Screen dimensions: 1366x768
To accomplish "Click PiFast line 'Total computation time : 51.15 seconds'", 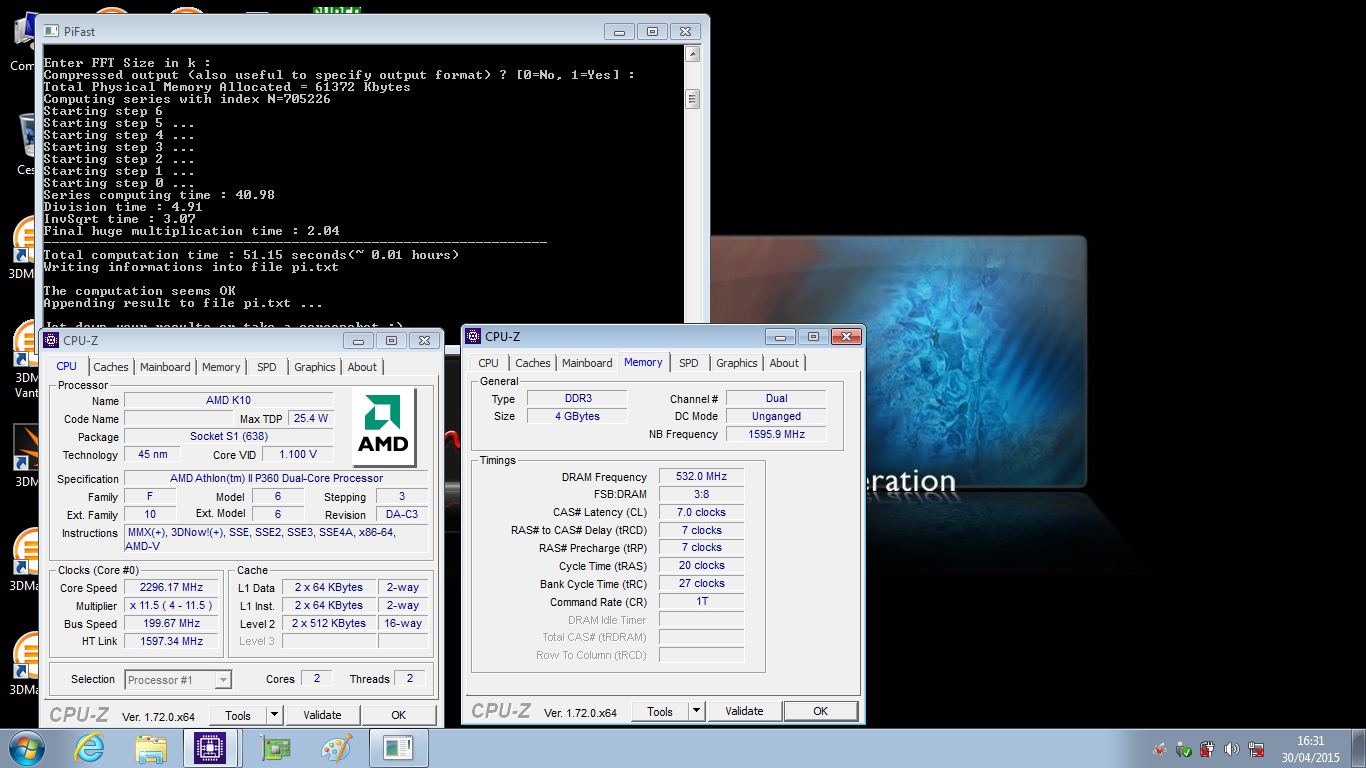I will (x=219, y=255).
